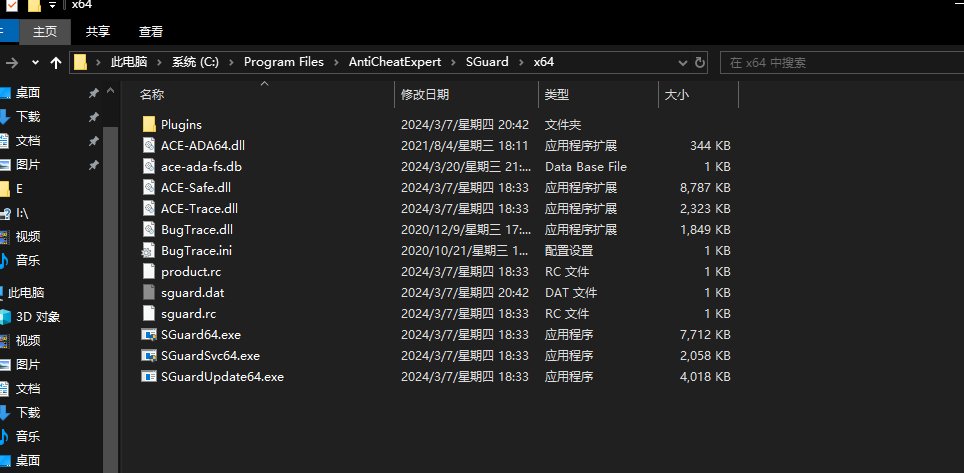Screen dimensions: 964x473
Task: Click scroll-up arrow of navigation pane
Action: 110,92
